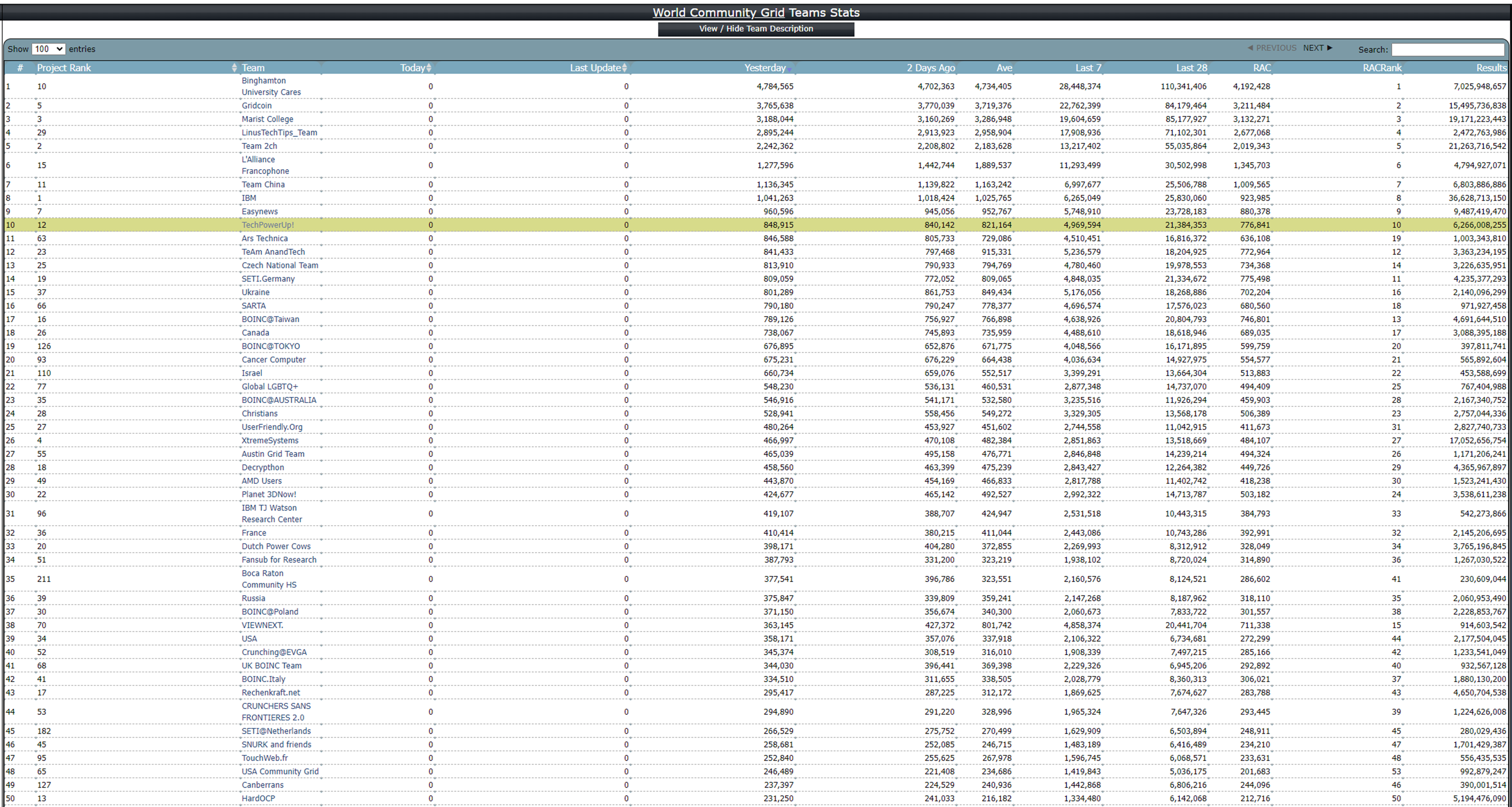Sort by Last Update column header
Viewport: 1512px width, 807px height.
(x=595, y=68)
